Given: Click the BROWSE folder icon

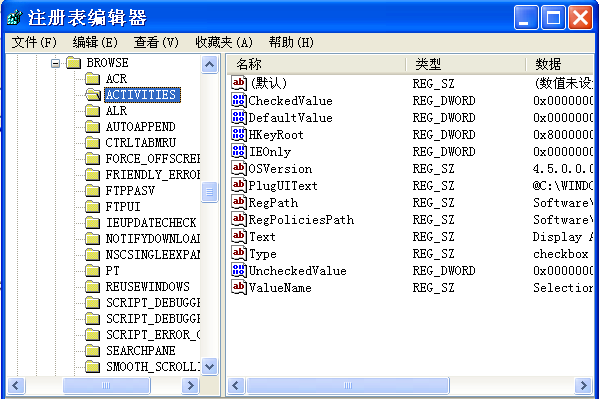Looking at the screenshot, I should (x=73, y=63).
